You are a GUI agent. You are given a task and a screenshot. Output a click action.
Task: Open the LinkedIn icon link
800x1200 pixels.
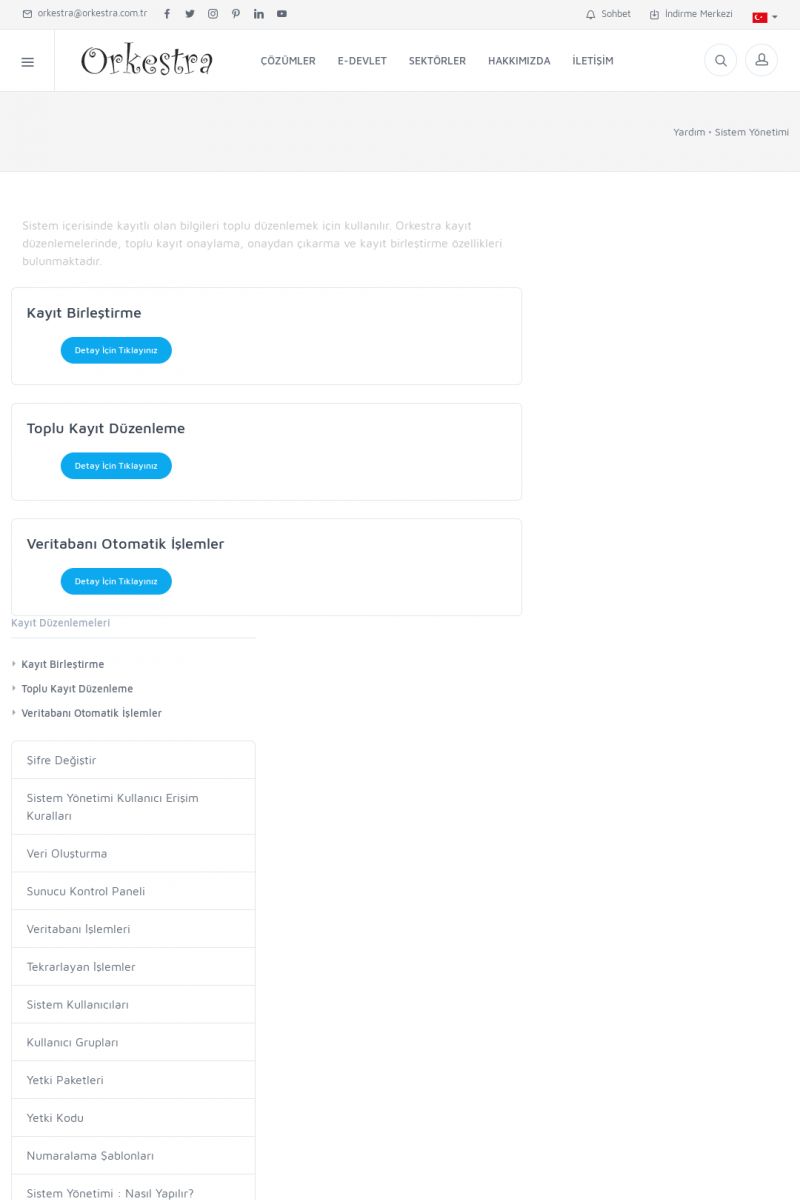(259, 14)
